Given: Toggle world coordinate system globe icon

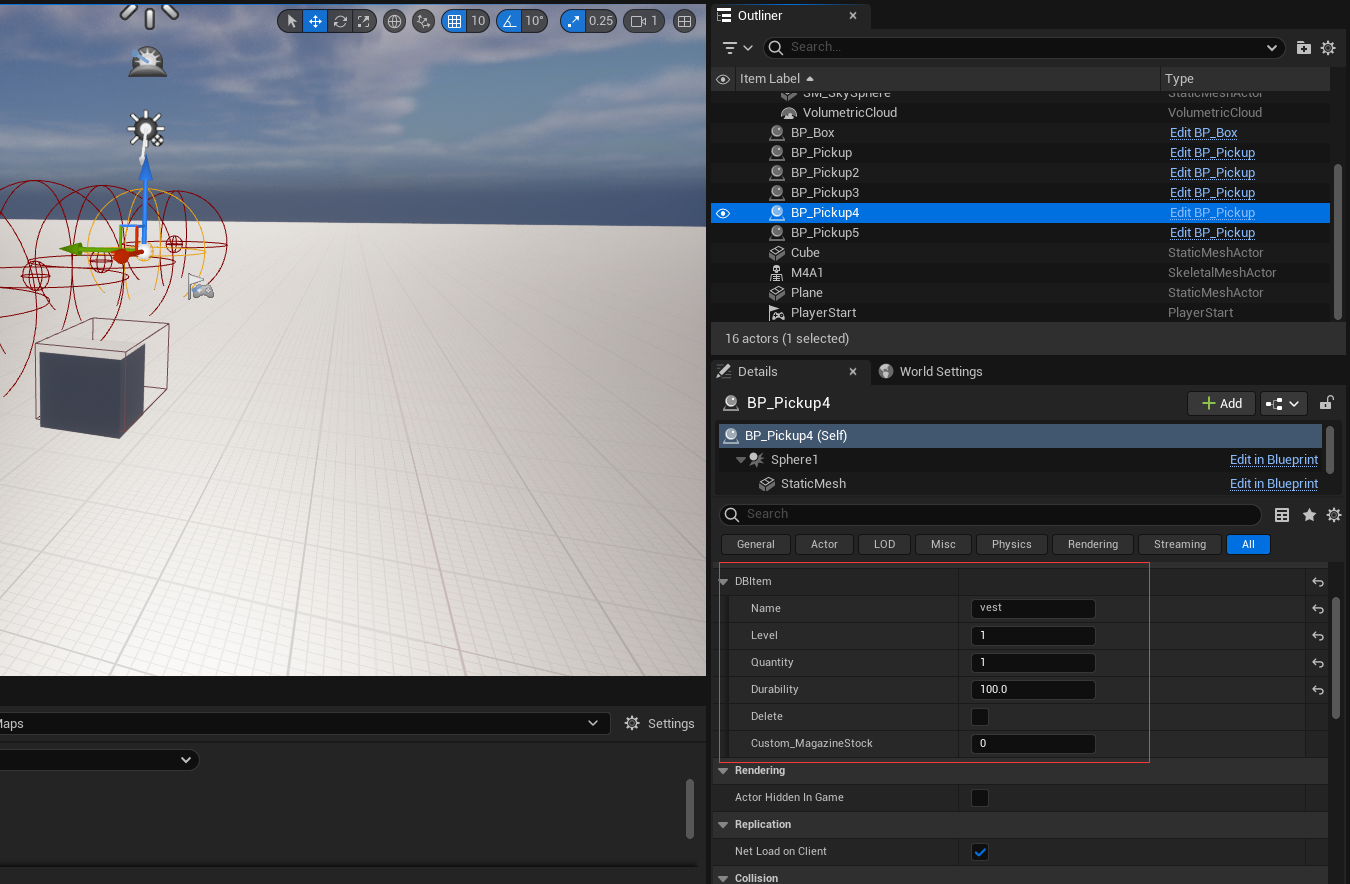Looking at the screenshot, I should pos(395,21).
